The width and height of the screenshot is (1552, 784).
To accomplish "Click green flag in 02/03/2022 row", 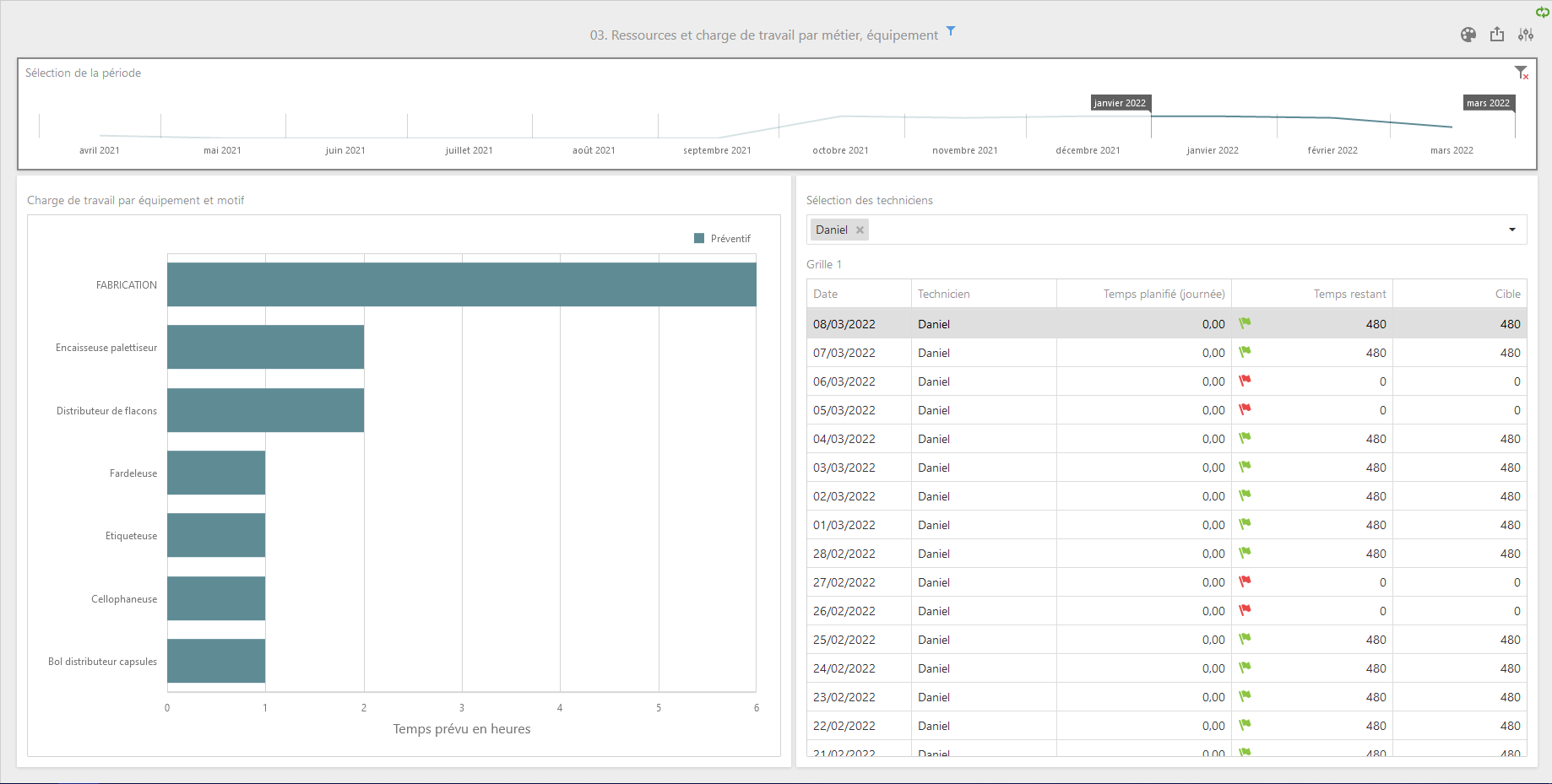I will tap(1245, 495).
